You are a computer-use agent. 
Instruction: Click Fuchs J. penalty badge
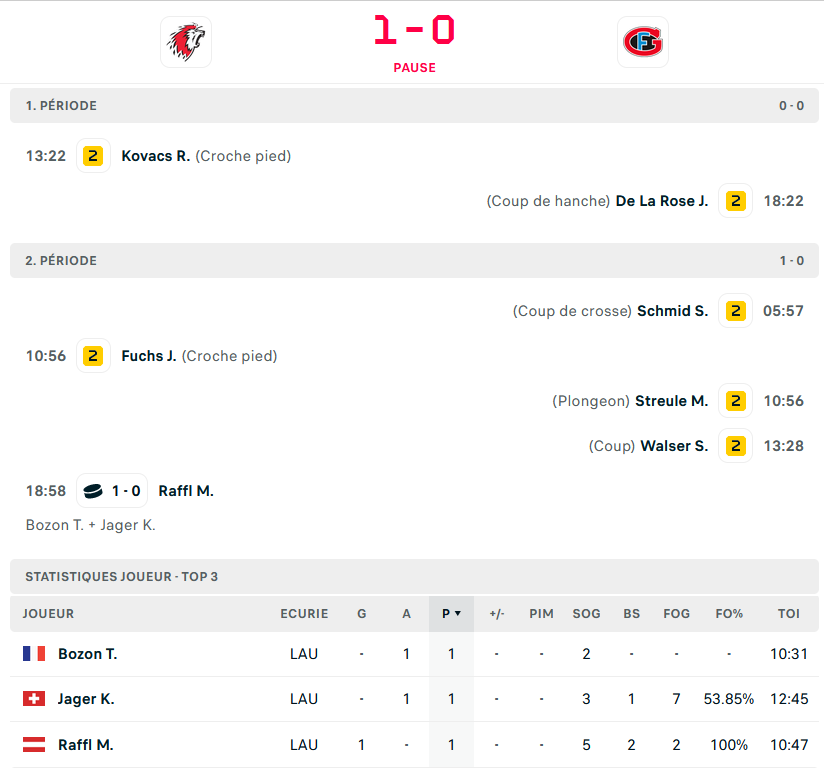point(93,356)
